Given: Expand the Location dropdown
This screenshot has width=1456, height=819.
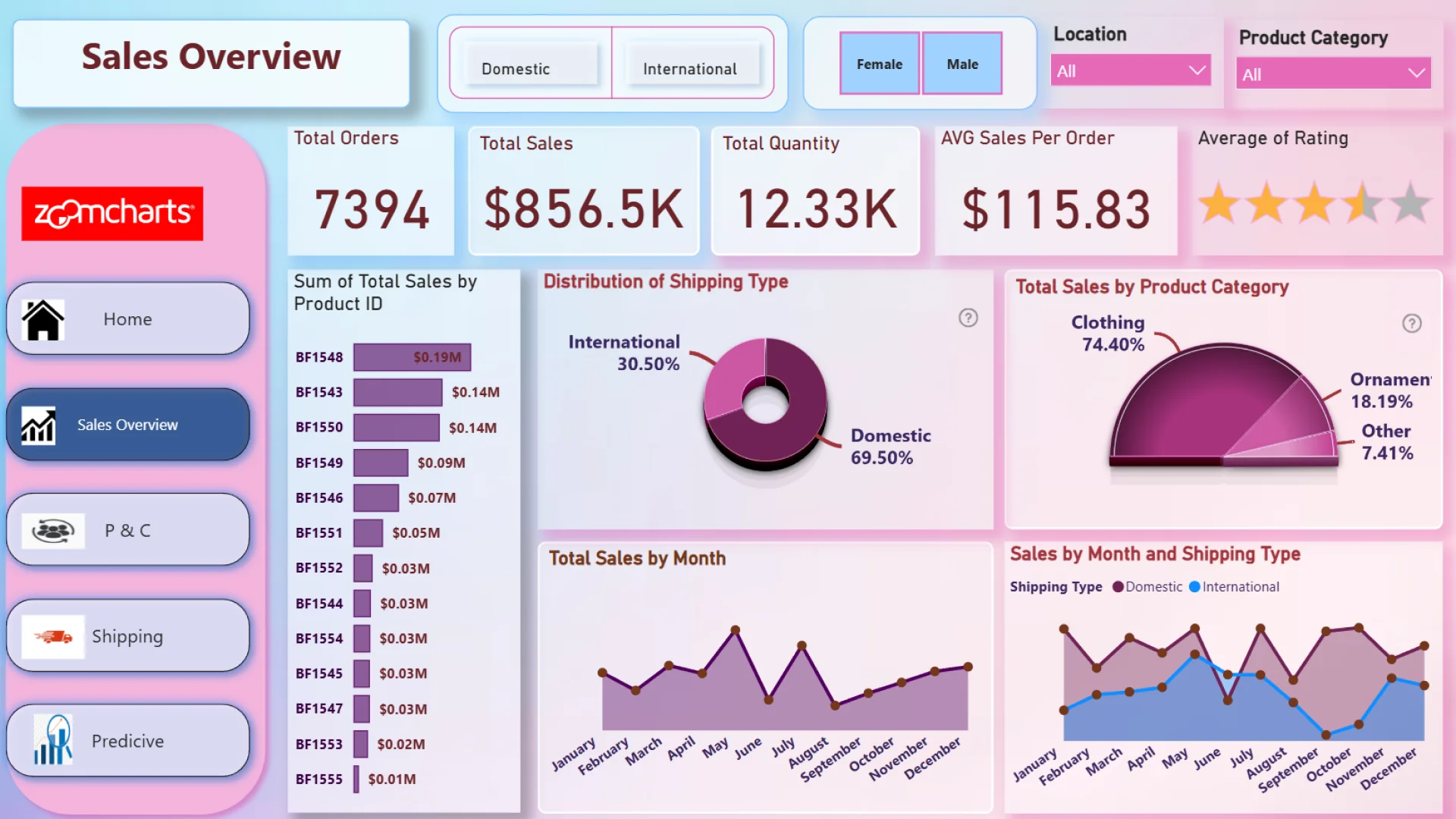Looking at the screenshot, I should pos(1130,71).
